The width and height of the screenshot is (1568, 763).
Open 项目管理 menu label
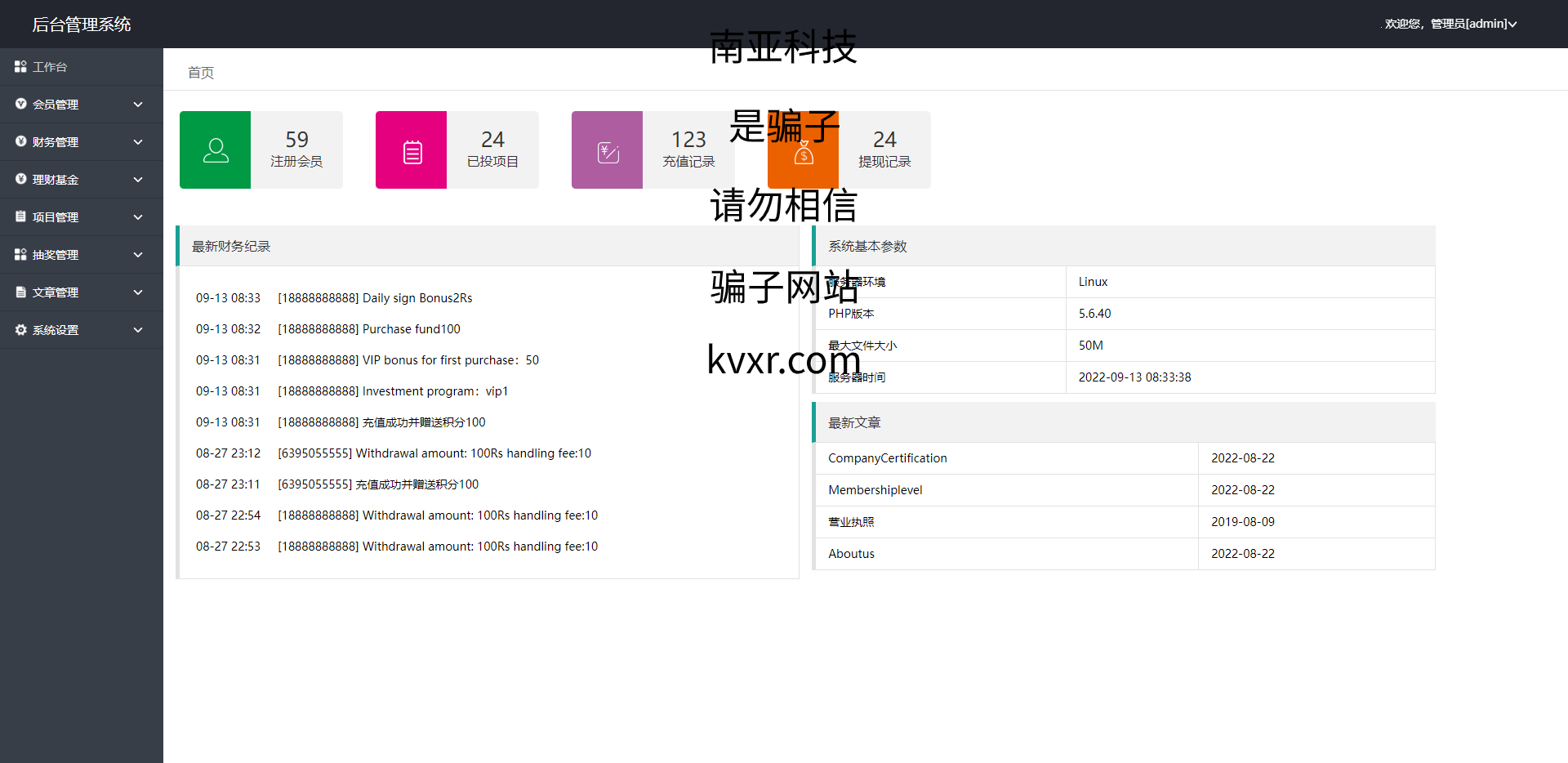tap(56, 217)
